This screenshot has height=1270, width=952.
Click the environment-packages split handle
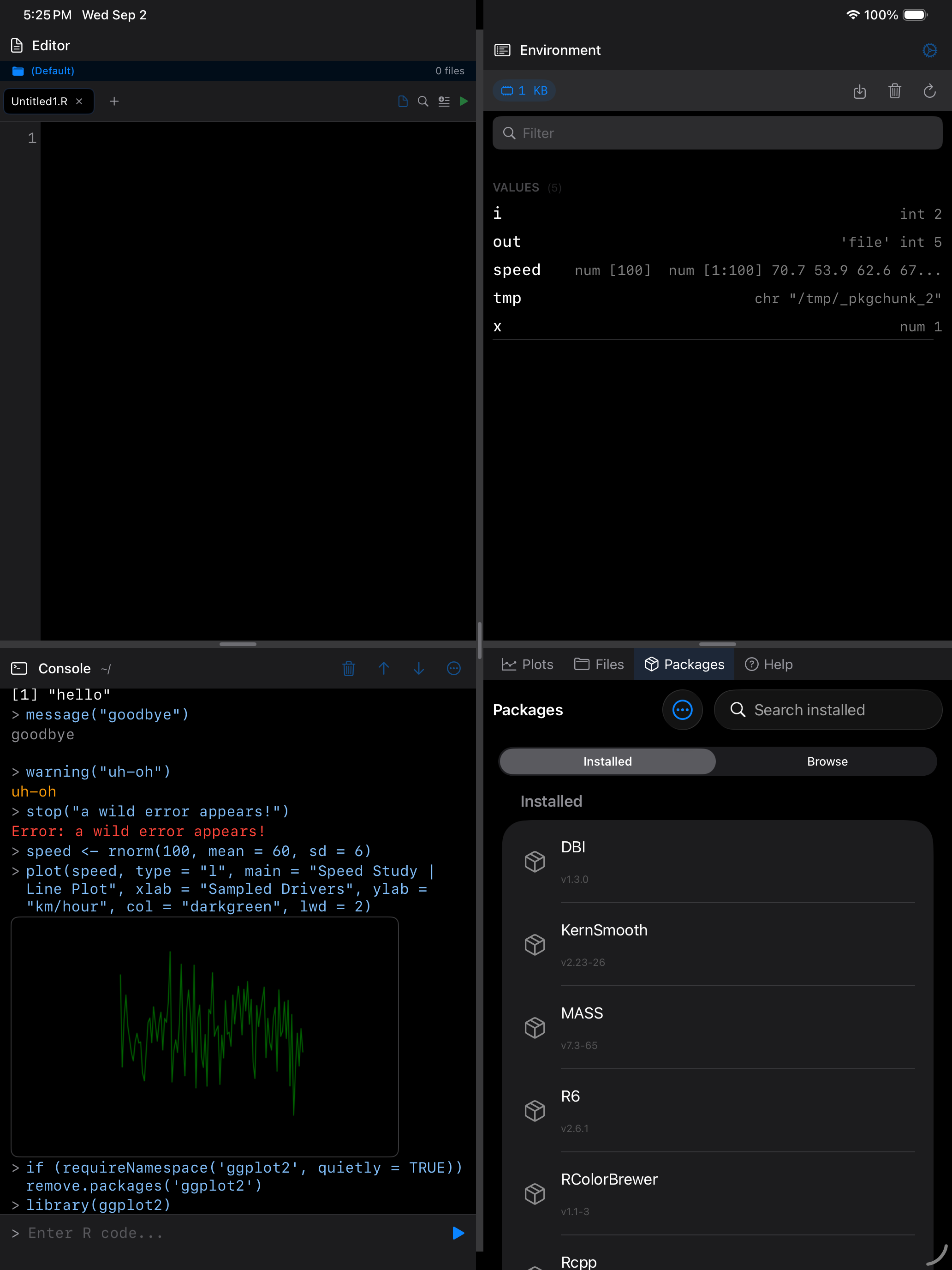[x=717, y=644]
